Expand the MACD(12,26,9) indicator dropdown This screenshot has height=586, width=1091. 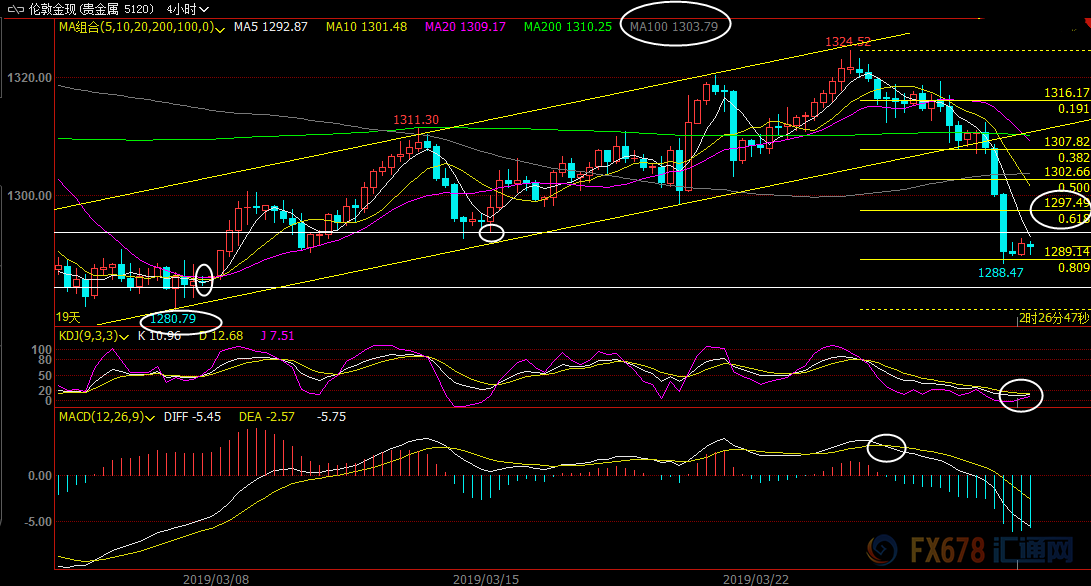(x=150, y=418)
